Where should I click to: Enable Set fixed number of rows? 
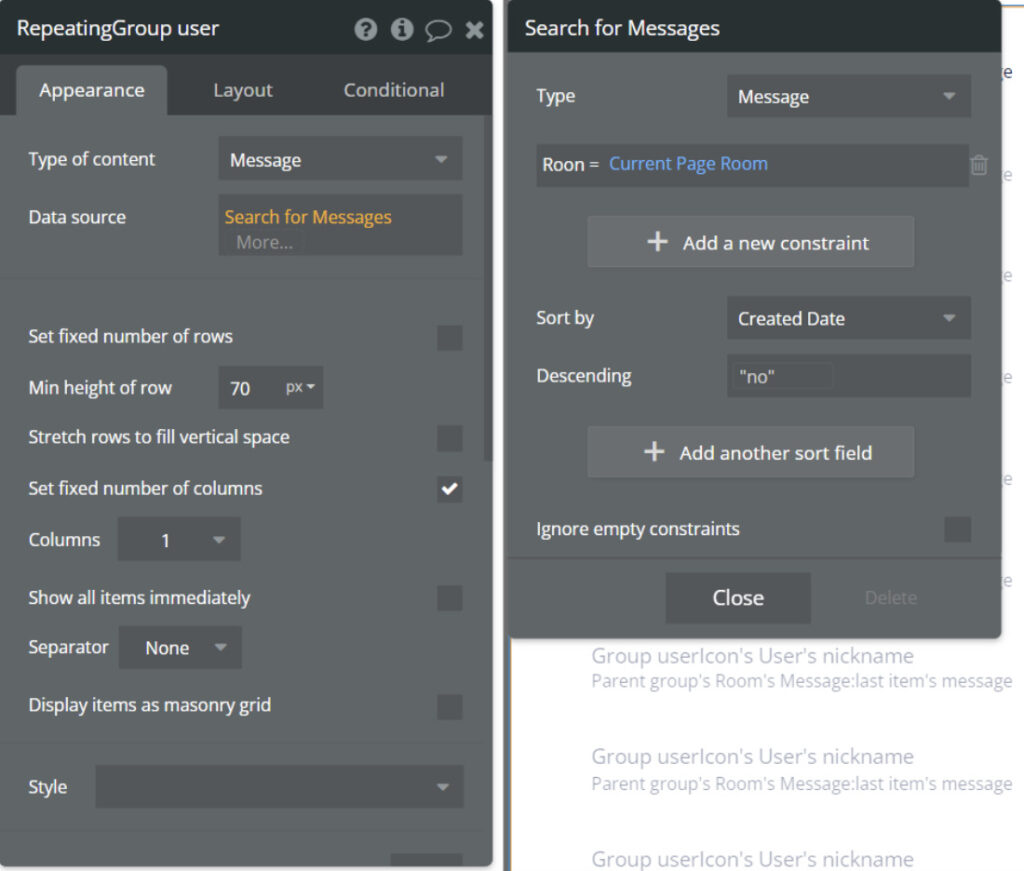pos(450,338)
